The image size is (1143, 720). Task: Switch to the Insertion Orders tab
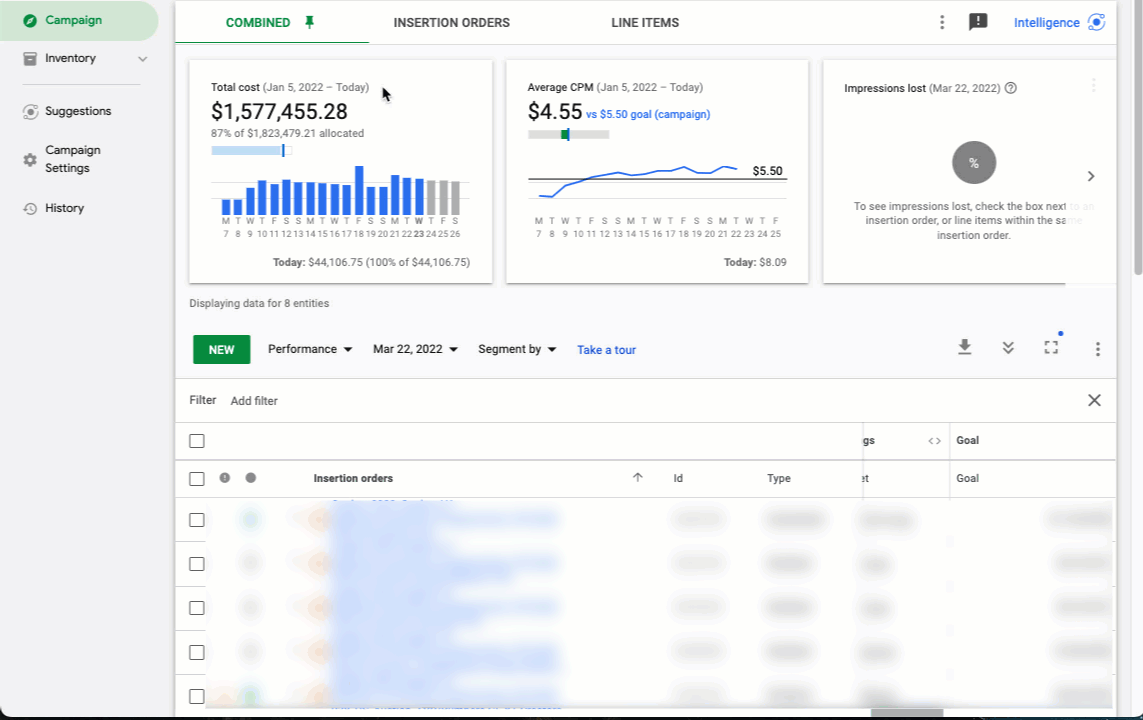451,22
